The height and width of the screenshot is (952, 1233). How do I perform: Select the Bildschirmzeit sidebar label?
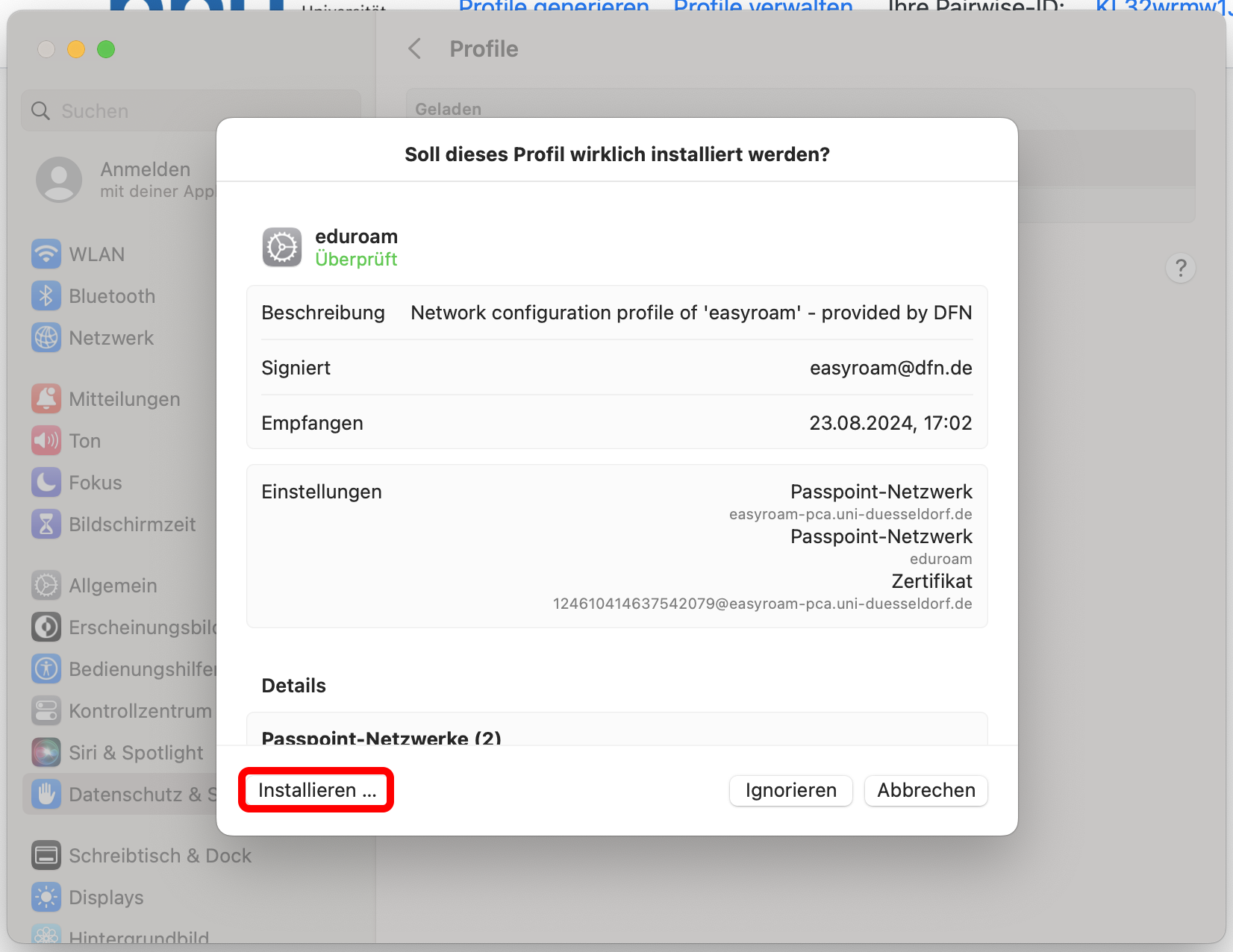click(x=132, y=524)
